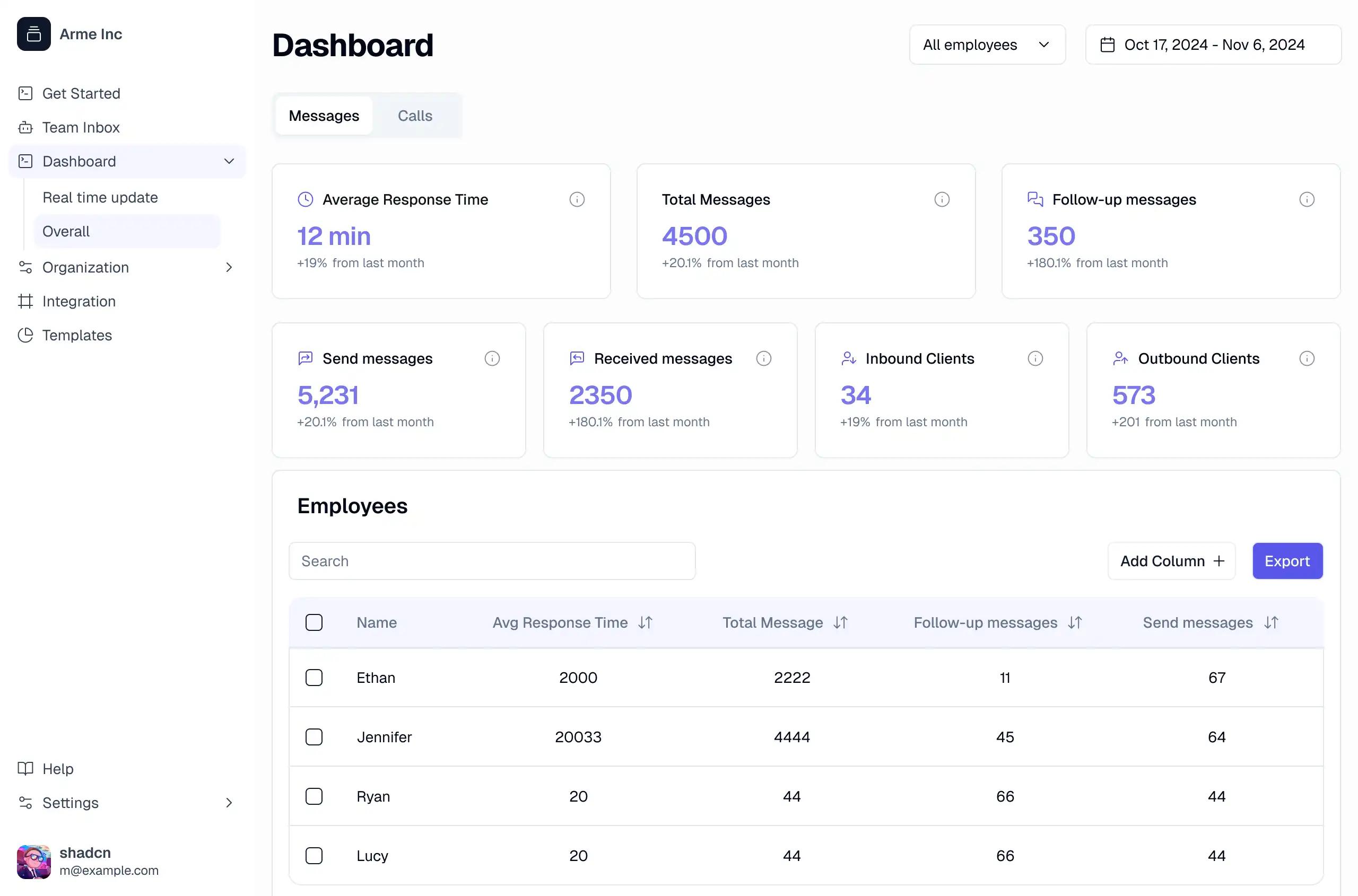Switch to the Calls tab

pos(414,116)
